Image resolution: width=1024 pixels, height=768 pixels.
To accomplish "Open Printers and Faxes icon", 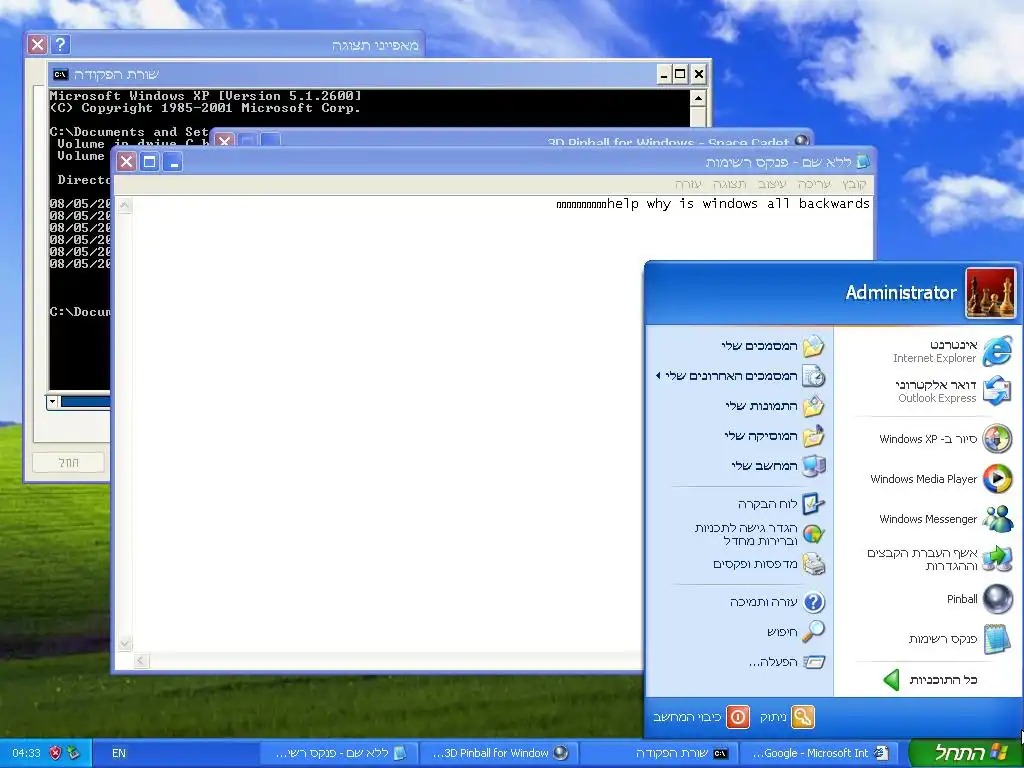I will pos(814,564).
